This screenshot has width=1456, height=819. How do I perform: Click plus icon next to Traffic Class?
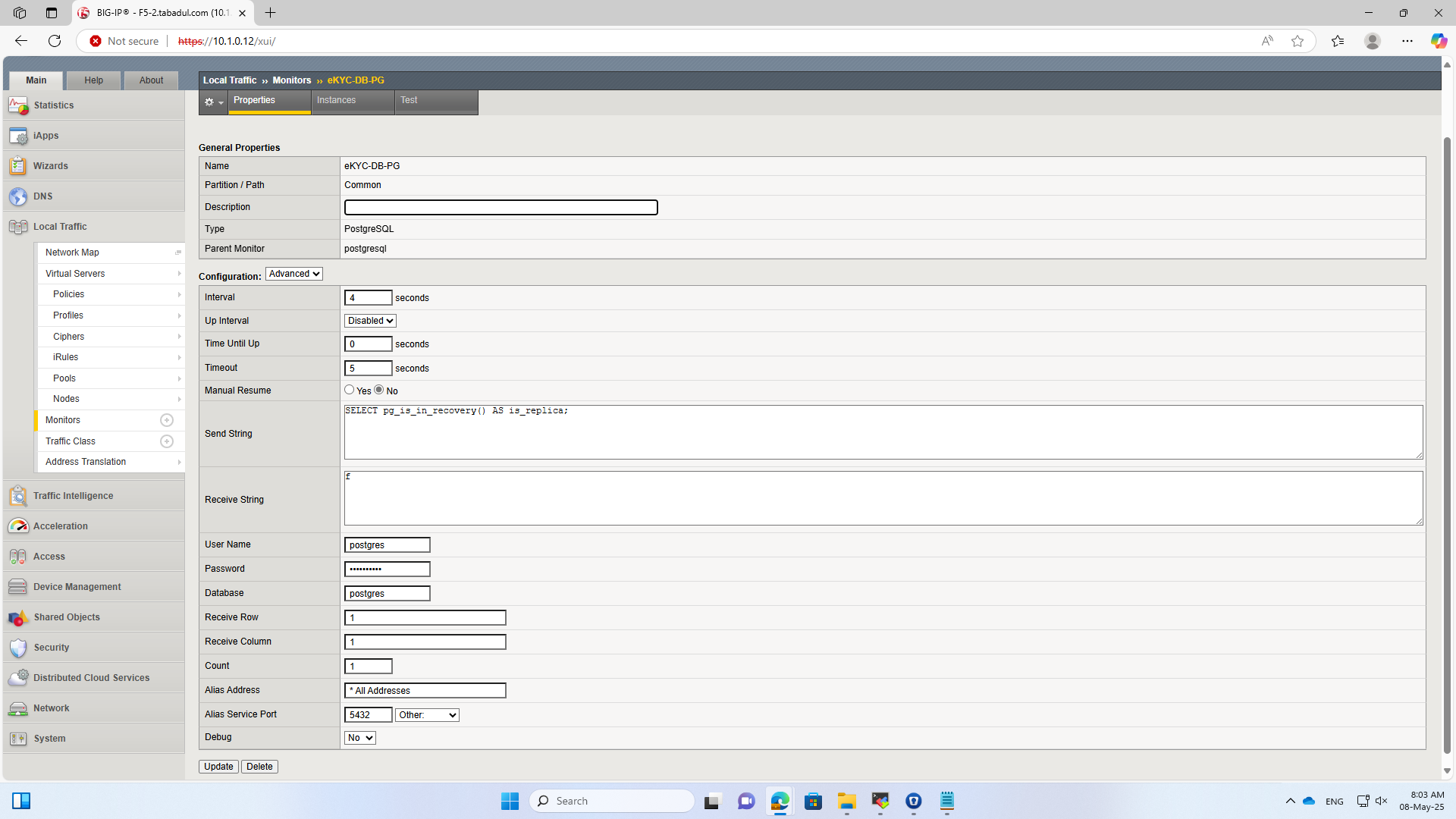[x=167, y=441]
